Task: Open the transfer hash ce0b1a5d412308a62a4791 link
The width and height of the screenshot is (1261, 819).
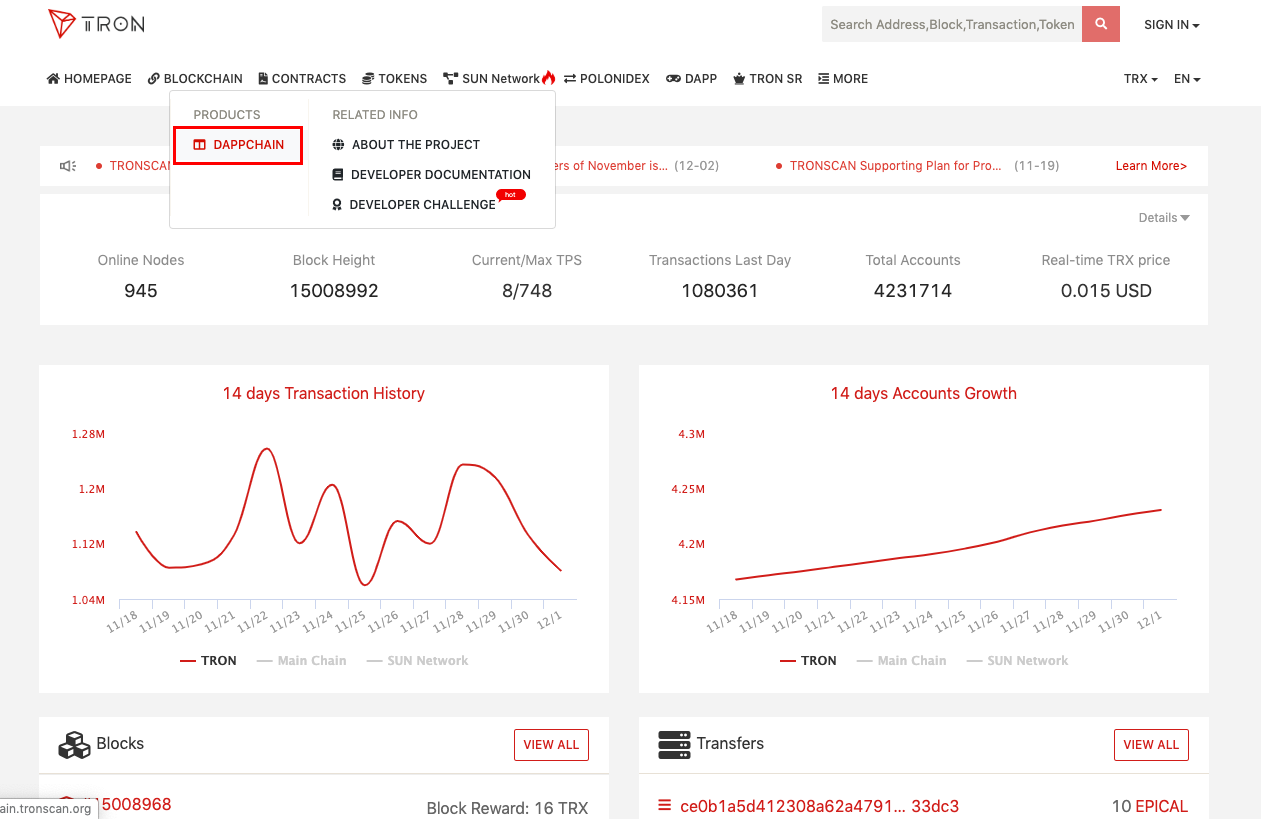Action: (819, 806)
